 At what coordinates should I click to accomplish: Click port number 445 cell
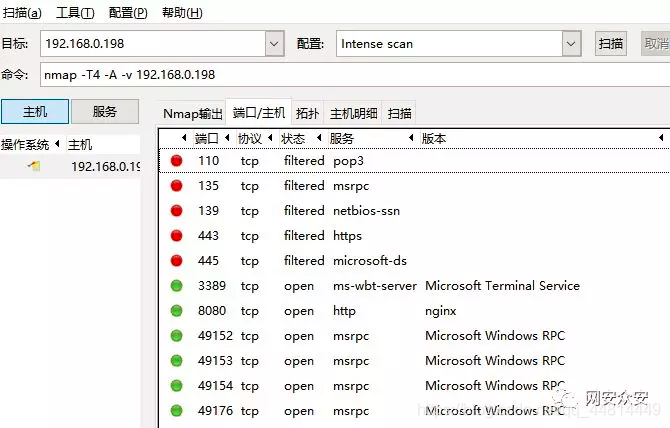point(209,261)
